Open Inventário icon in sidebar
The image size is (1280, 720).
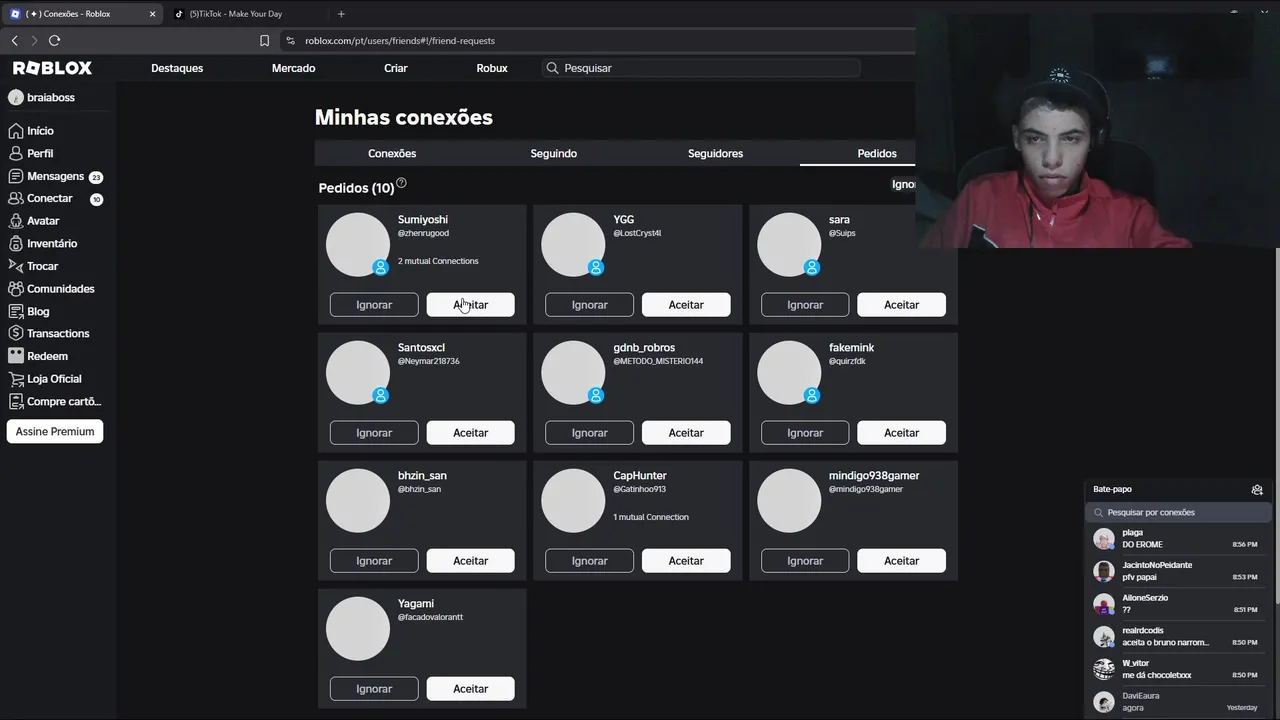pyautogui.click(x=15, y=243)
